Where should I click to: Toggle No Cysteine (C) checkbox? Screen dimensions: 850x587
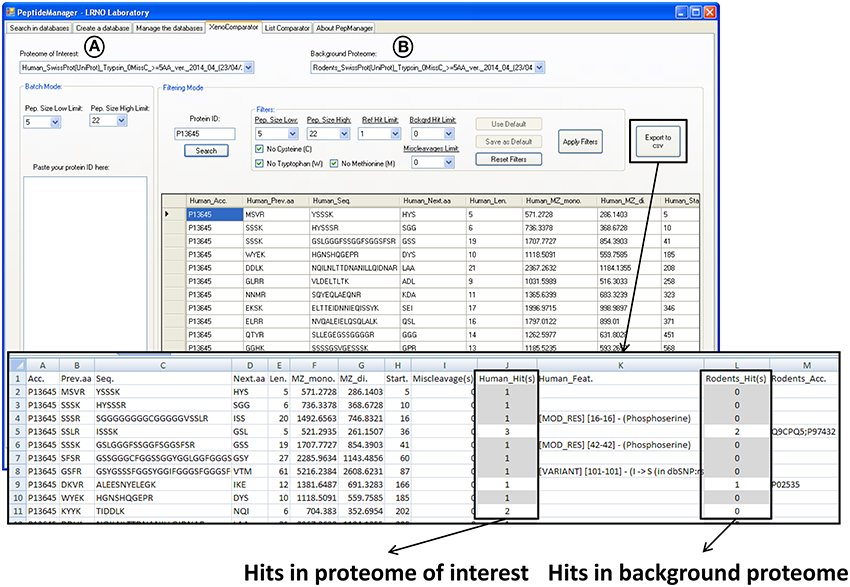pyautogui.click(x=259, y=149)
